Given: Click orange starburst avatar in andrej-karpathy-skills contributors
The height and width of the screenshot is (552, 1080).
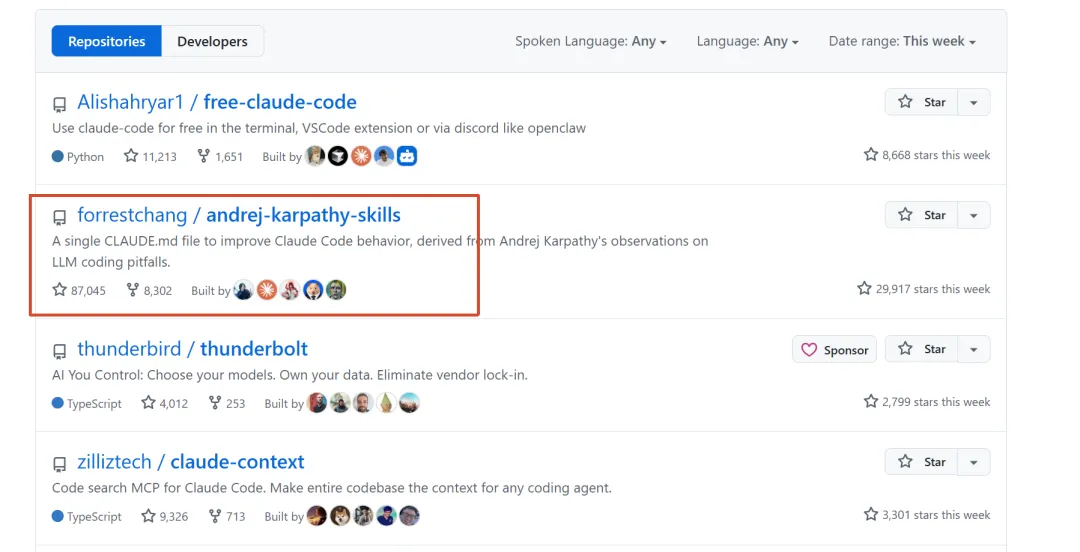Looking at the screenshot, I should coord(267,289).
